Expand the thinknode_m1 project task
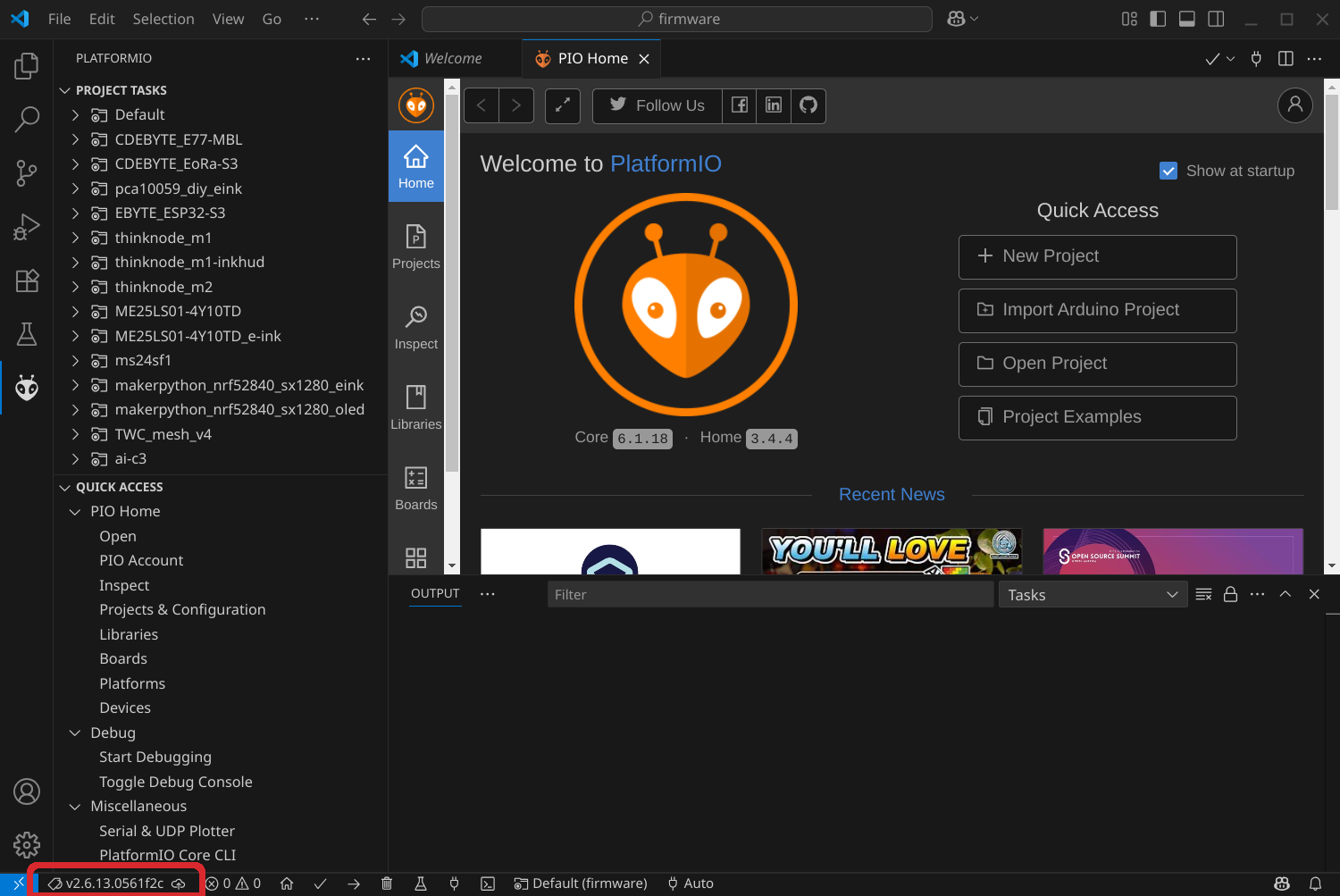 tap(75, 238)
